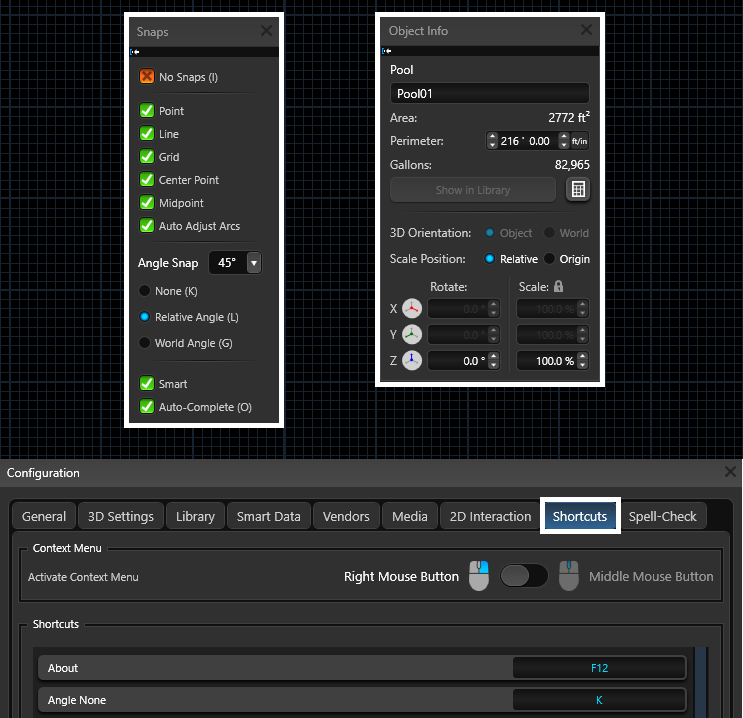The width and height of the screenshot is (743, 718).
Task: Click the Z axis rotate icon
Action: pos(412,361)
